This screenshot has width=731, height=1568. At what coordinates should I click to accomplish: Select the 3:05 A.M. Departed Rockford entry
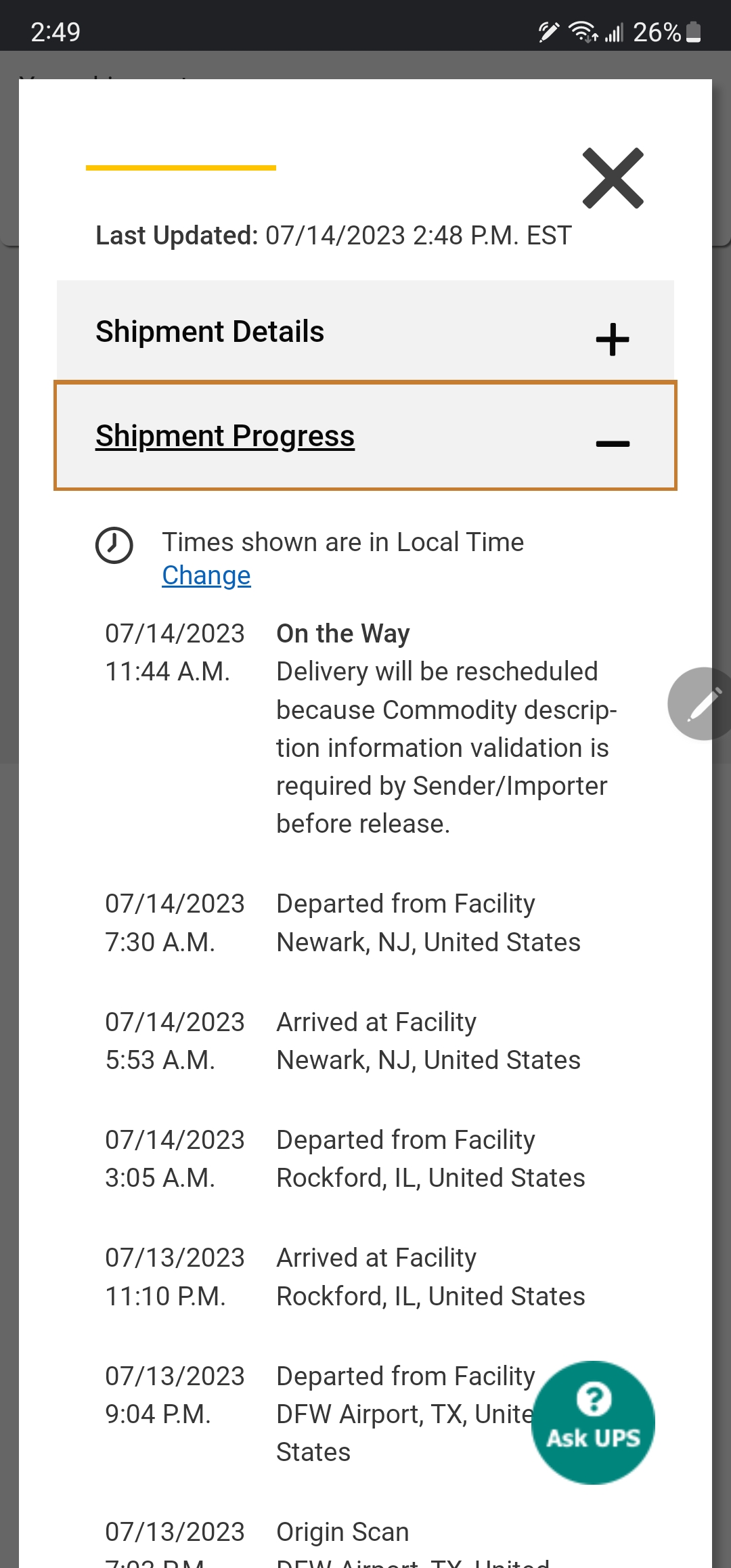[x=345, y=1158]
